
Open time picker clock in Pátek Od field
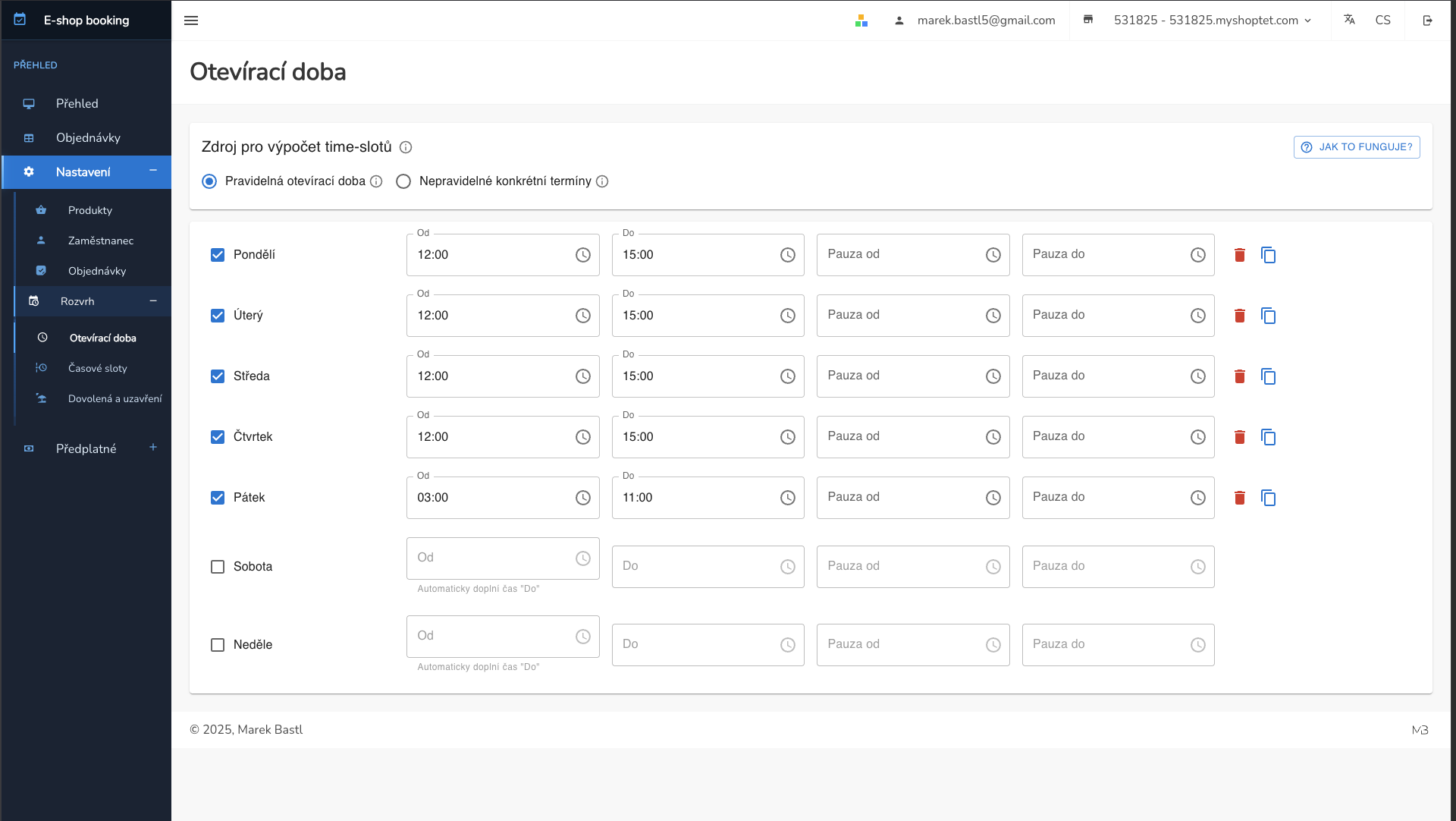click(x=582, y=498)
